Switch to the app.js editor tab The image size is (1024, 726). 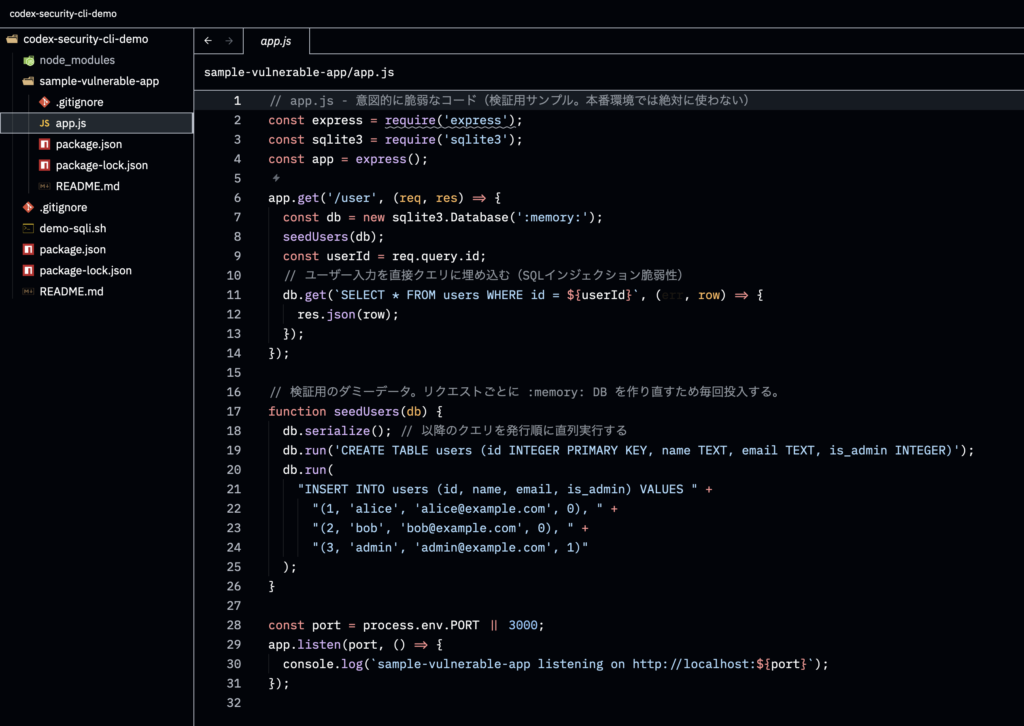click(276, 41)
